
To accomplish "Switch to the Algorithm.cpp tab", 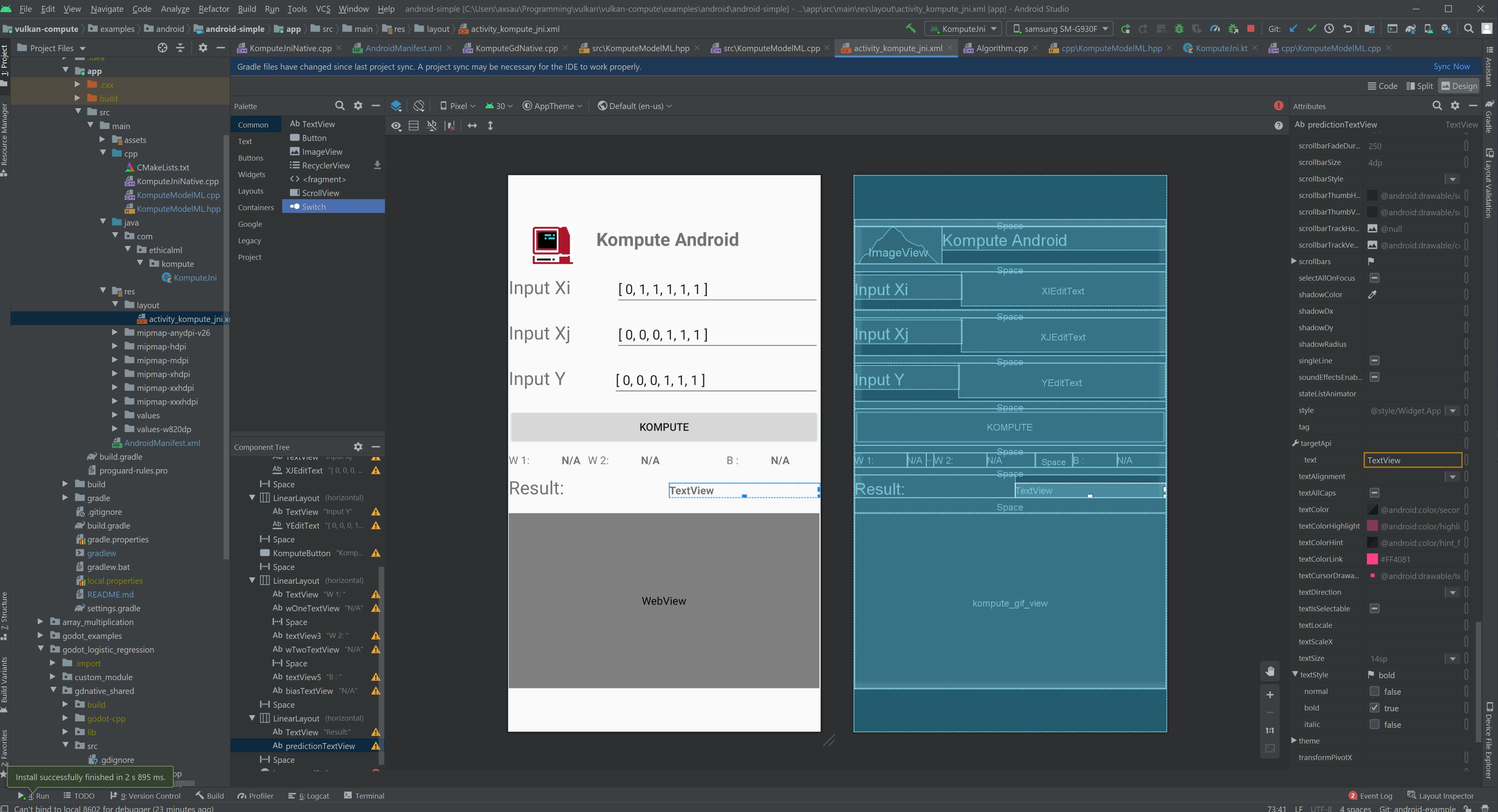I will pyautogui.click(x=1001, y=48).
